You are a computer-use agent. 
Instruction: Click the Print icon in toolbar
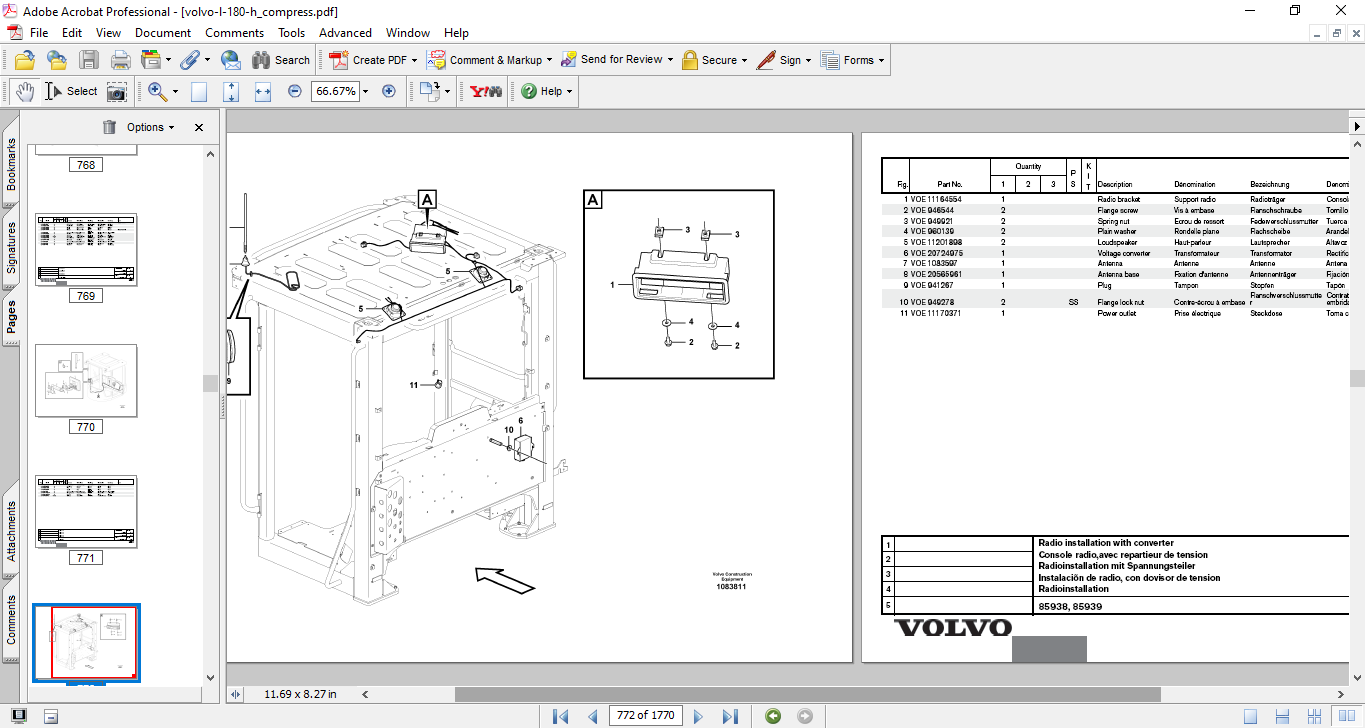tap(120, 60)
